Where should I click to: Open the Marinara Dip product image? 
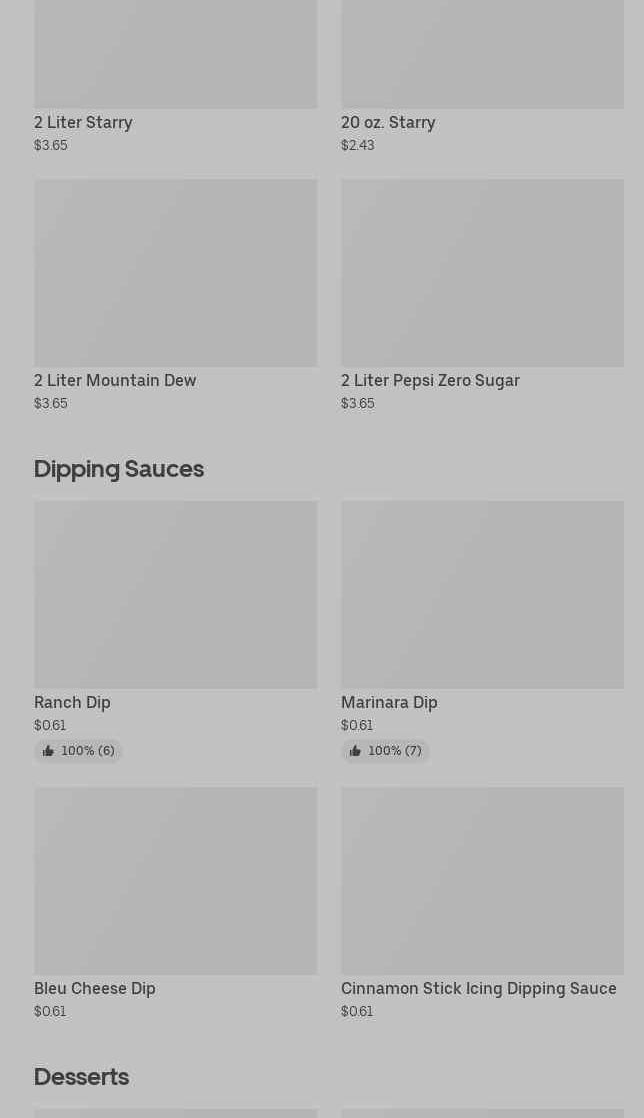click(x=482, y=595)
